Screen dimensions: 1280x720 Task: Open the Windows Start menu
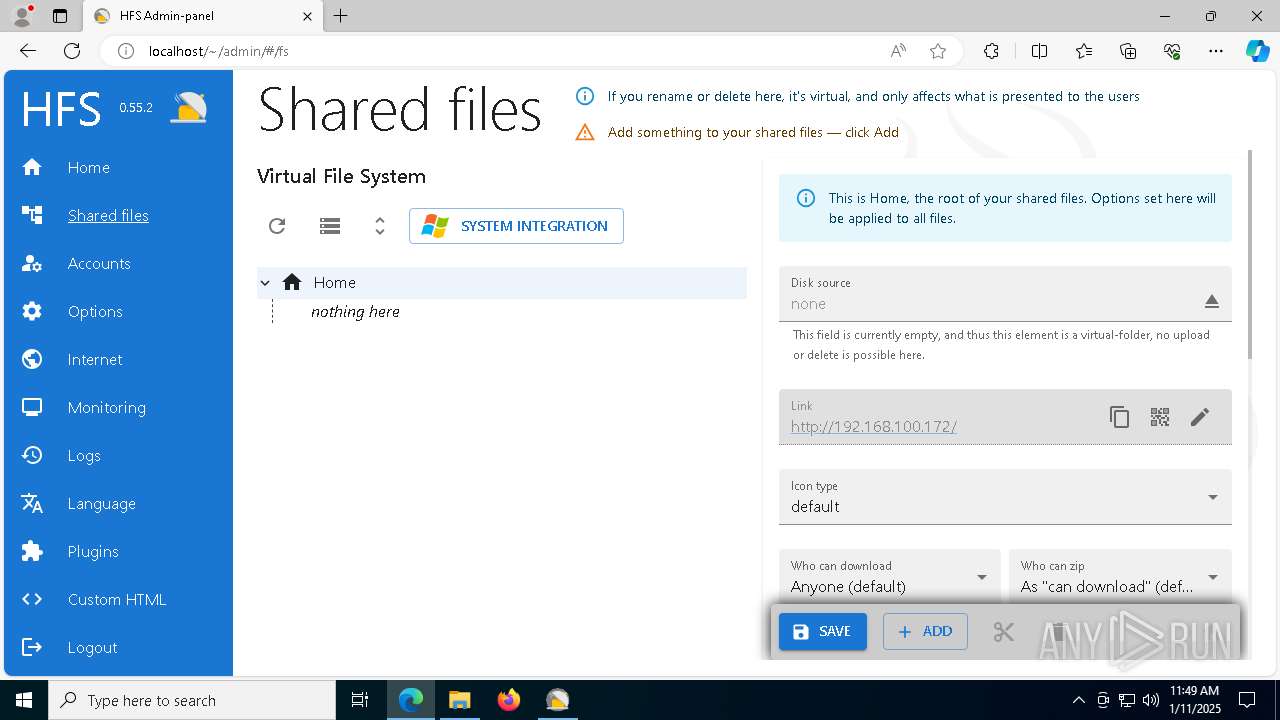click(x=24, y=700)
